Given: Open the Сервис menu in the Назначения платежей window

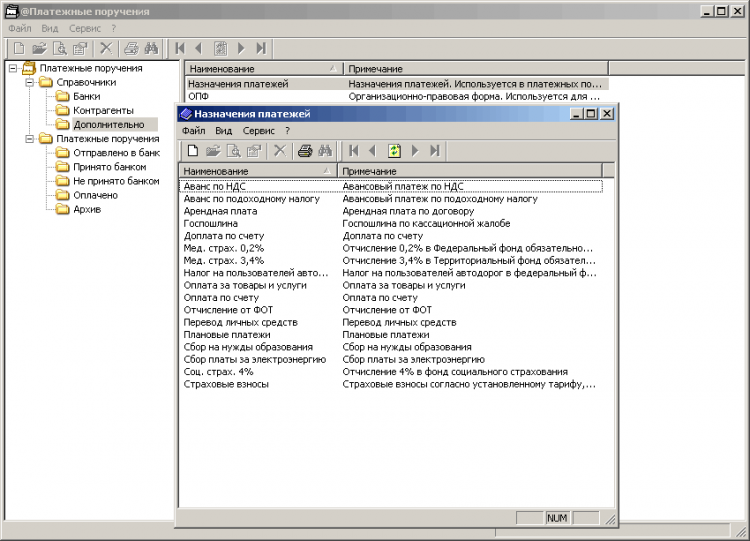Looking at the screenshot, I should click(x=259, y=130).
